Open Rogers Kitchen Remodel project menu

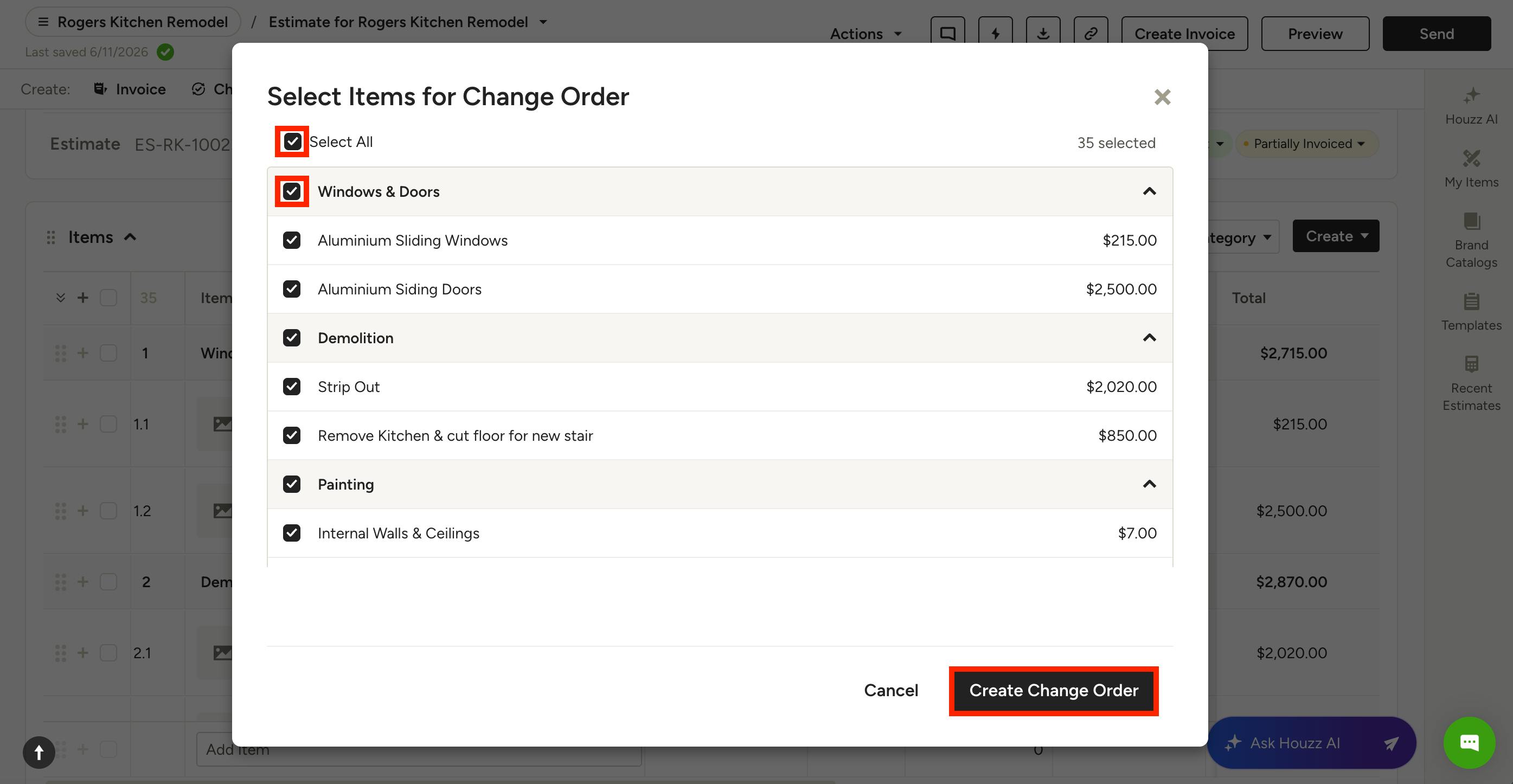[x=133, y=22]
